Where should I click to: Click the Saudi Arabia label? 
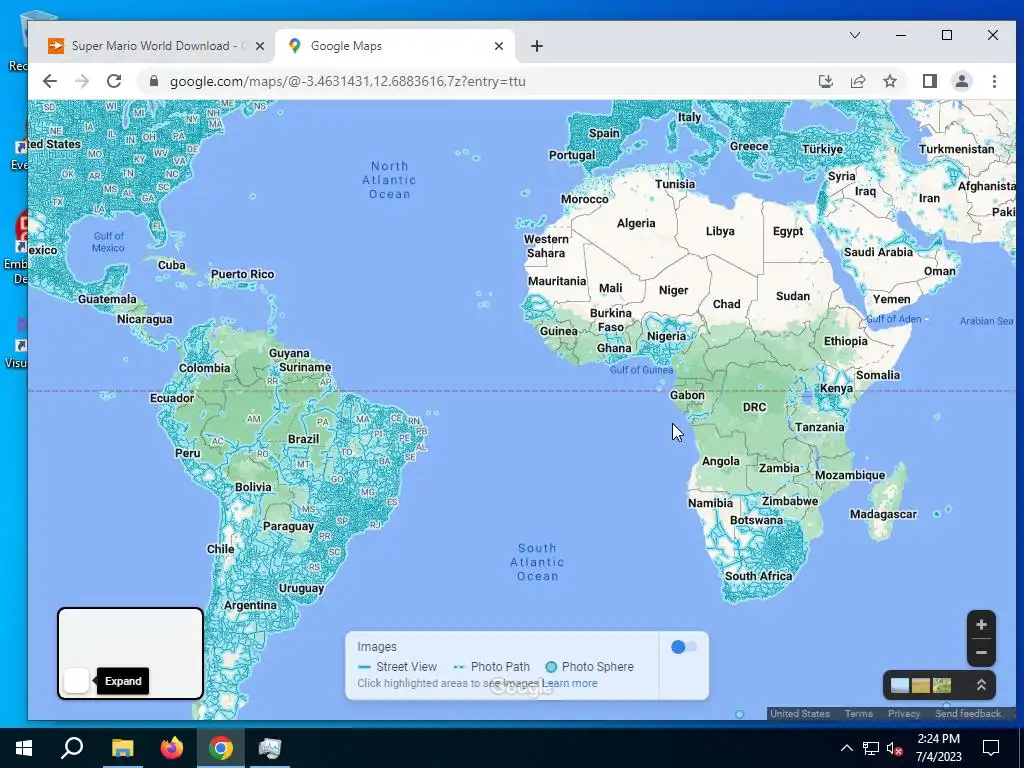pyautogui.click(x=878, y=252)
